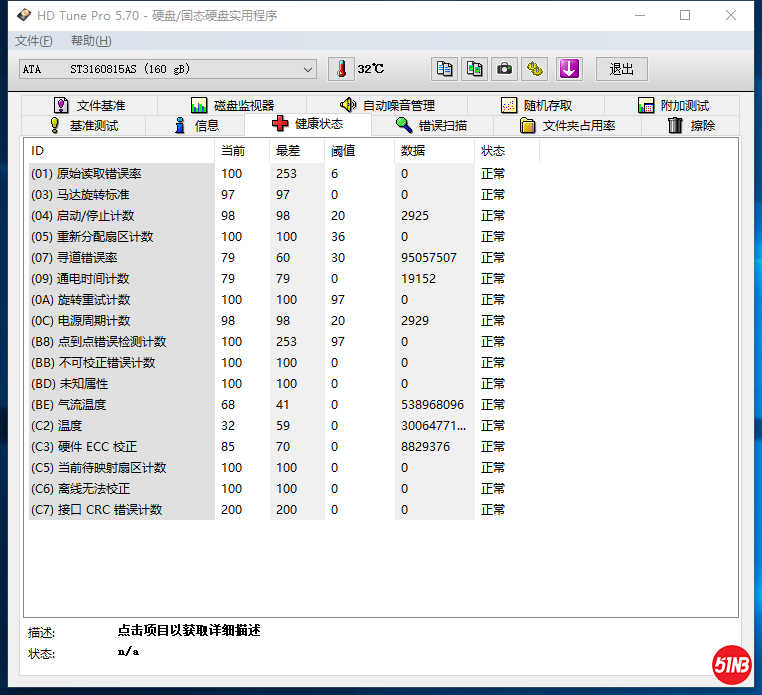Screen dimensions: 762x695
Task: Open the 文件 menu
Action: point(33,41)
